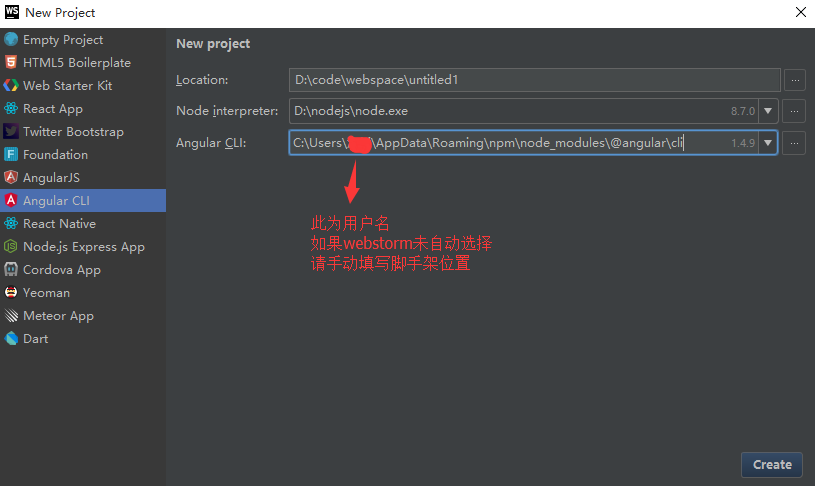Click the React Native atom icon

point(11,224)
